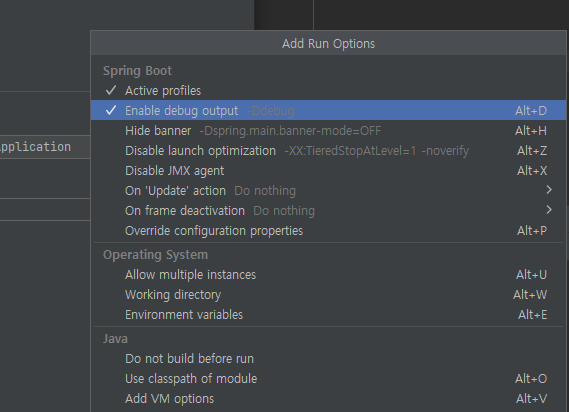
Task: Click the Add Run Options popup title
Action: (328, 44)
